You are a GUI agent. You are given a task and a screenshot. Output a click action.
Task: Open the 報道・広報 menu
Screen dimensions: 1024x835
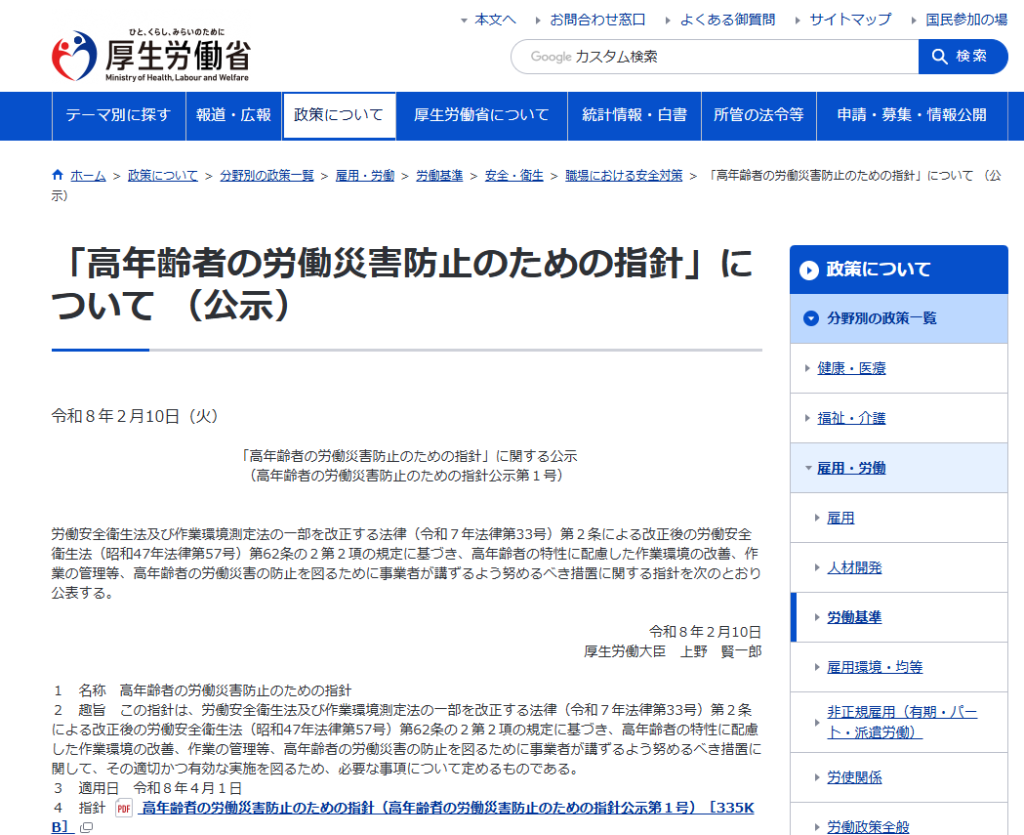(x=232, y=116)
